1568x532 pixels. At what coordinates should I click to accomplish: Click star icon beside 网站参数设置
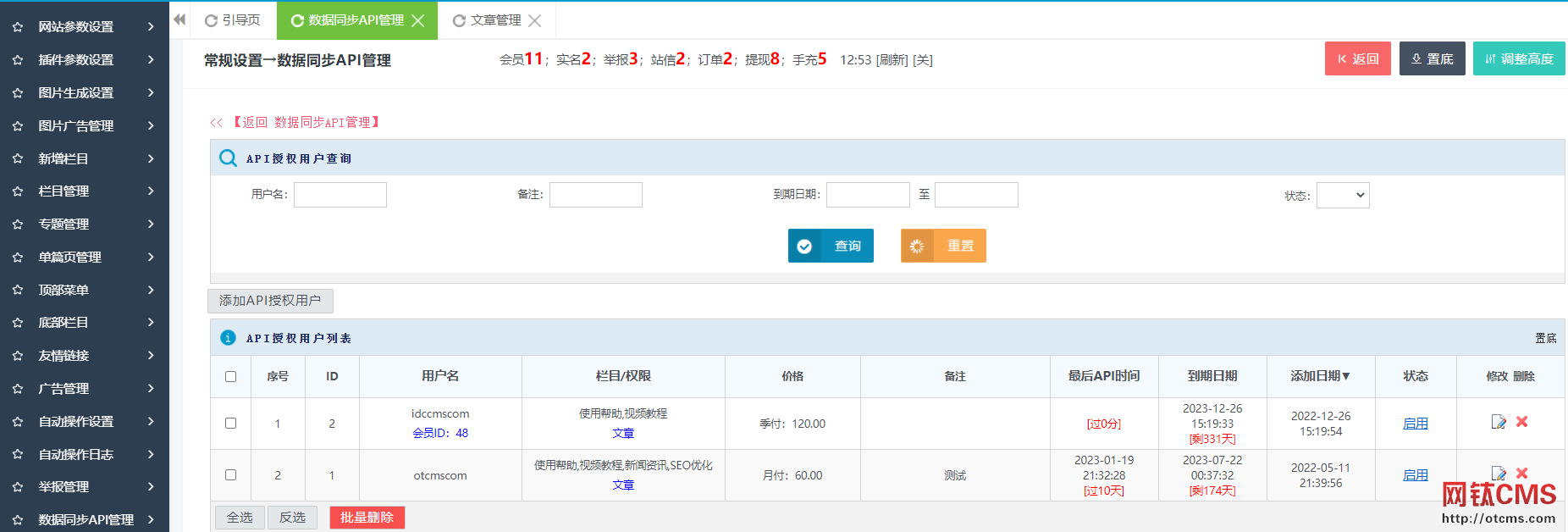point(18,27)
